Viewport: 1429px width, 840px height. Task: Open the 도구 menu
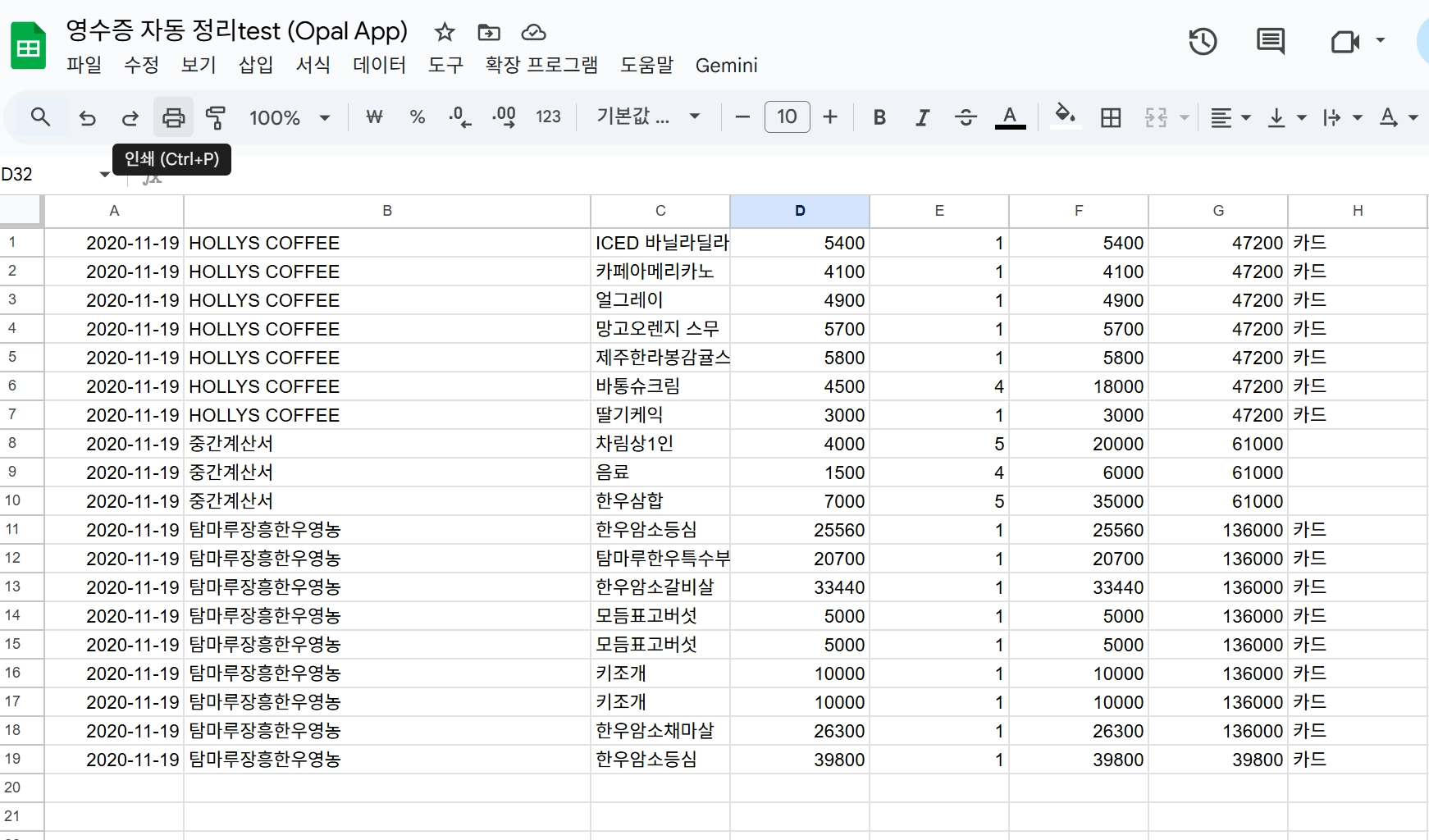coord(445,65)
